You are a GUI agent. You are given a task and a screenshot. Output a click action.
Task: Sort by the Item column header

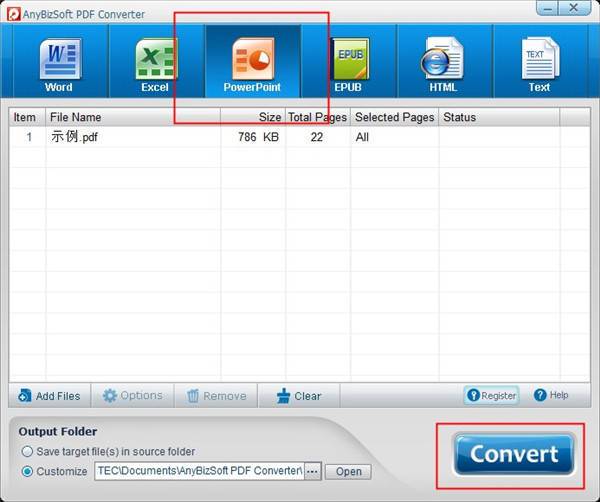[x=27, y=117]
